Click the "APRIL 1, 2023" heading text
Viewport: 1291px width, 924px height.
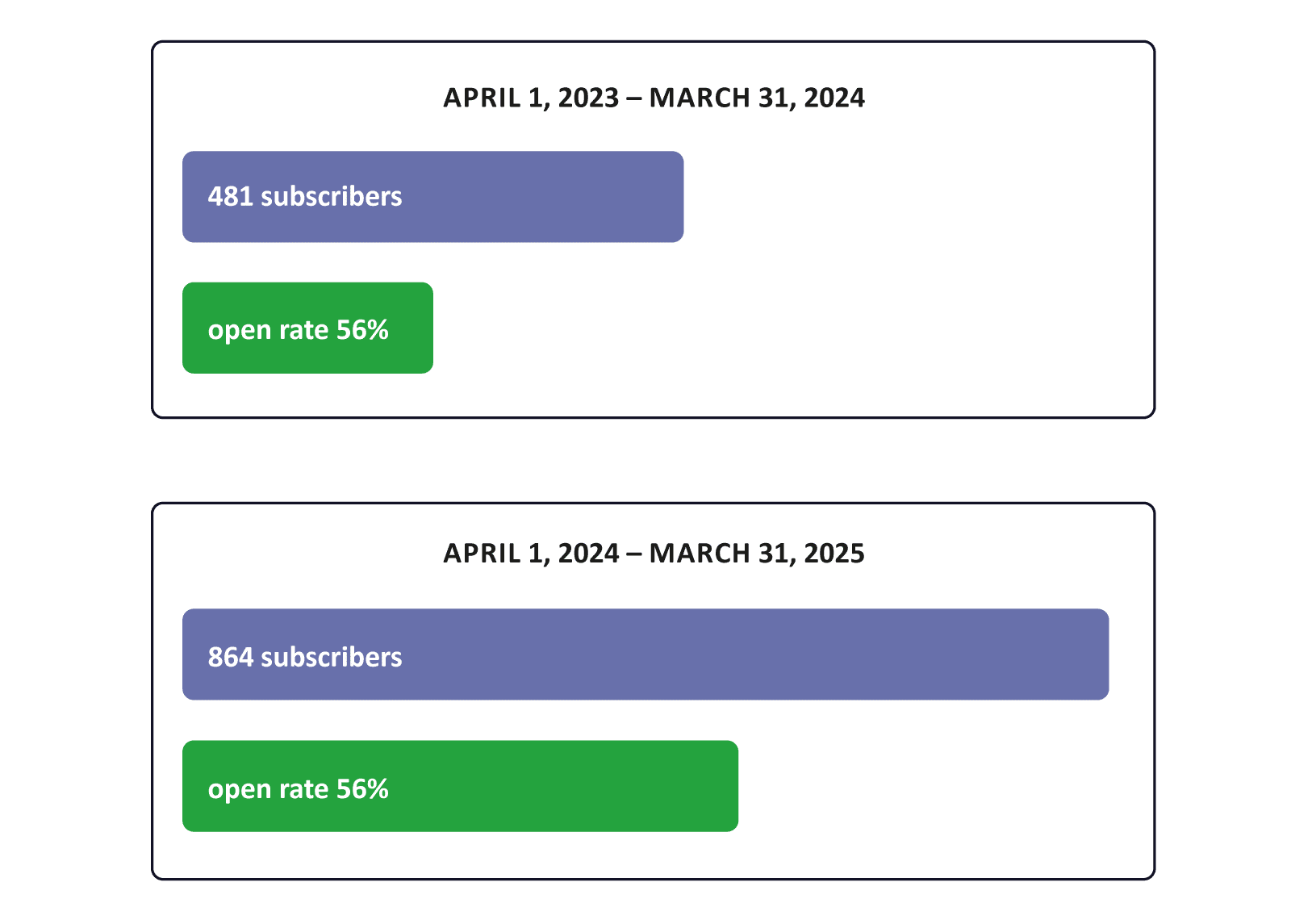531,98
